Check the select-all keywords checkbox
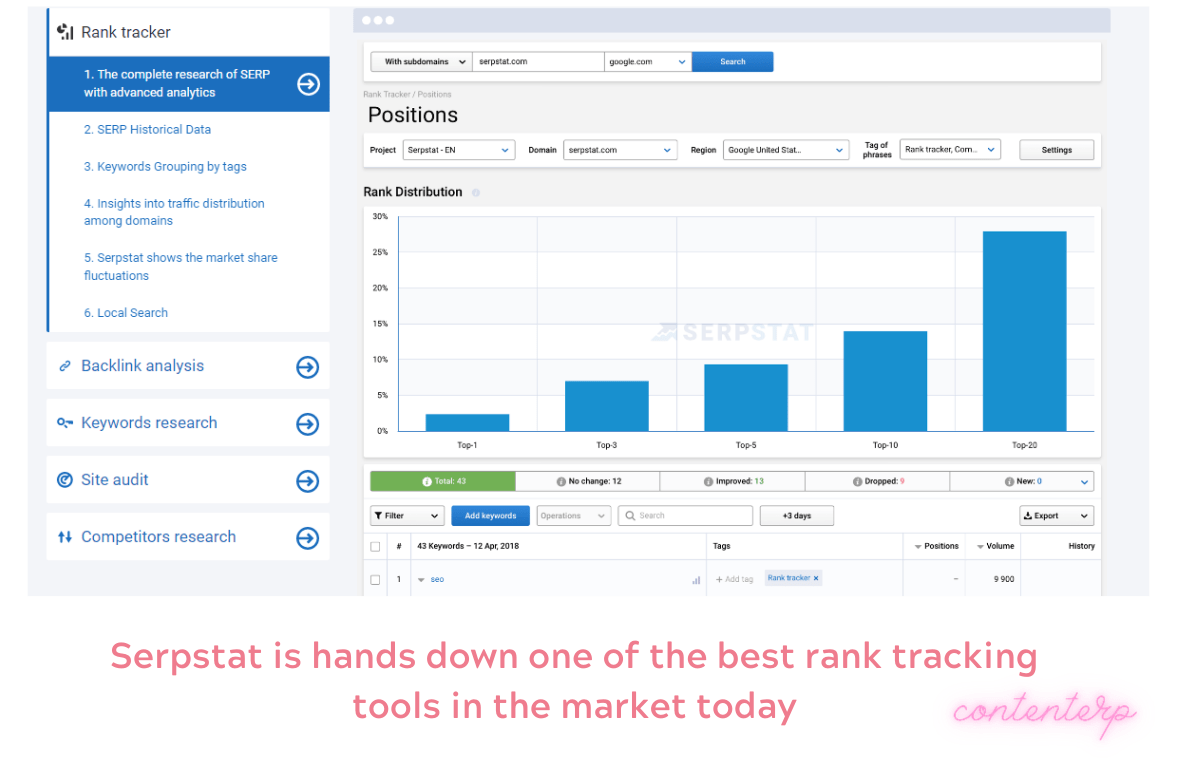Viewport: 1177px width, 762px height. (x=376, y=546)
